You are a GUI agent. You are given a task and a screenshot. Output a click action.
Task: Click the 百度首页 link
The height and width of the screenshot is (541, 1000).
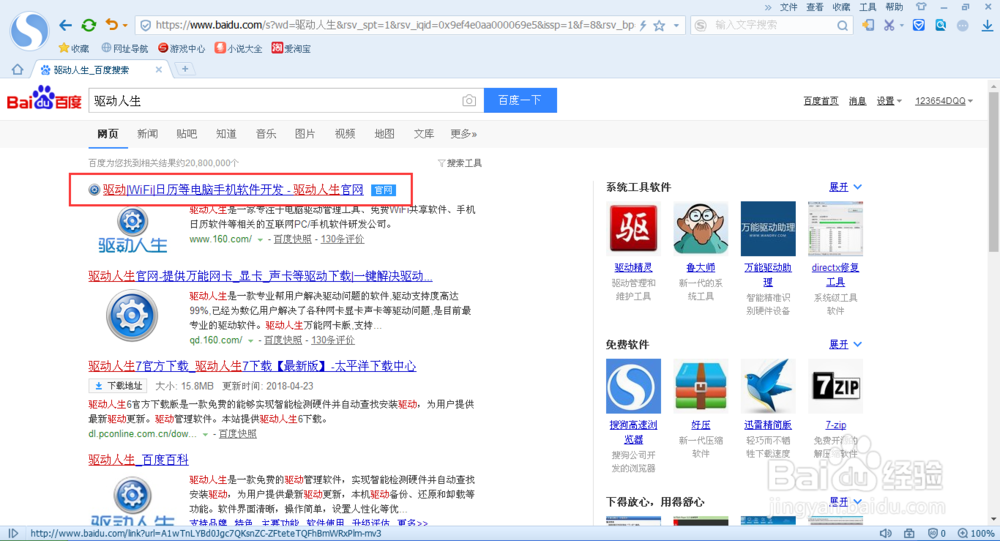821,101
